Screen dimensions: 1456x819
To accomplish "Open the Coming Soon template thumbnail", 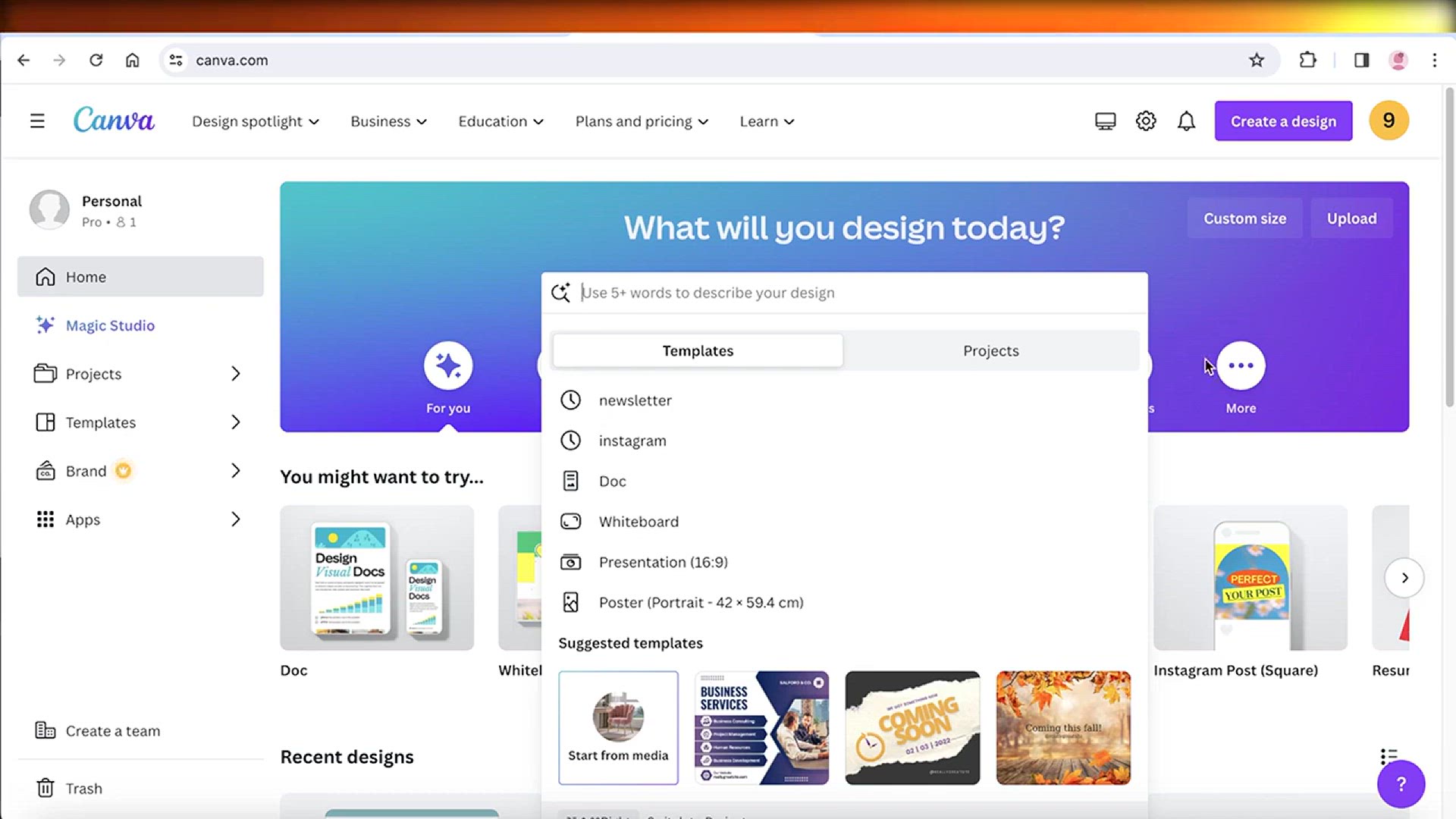I will (x=912, y=727).
